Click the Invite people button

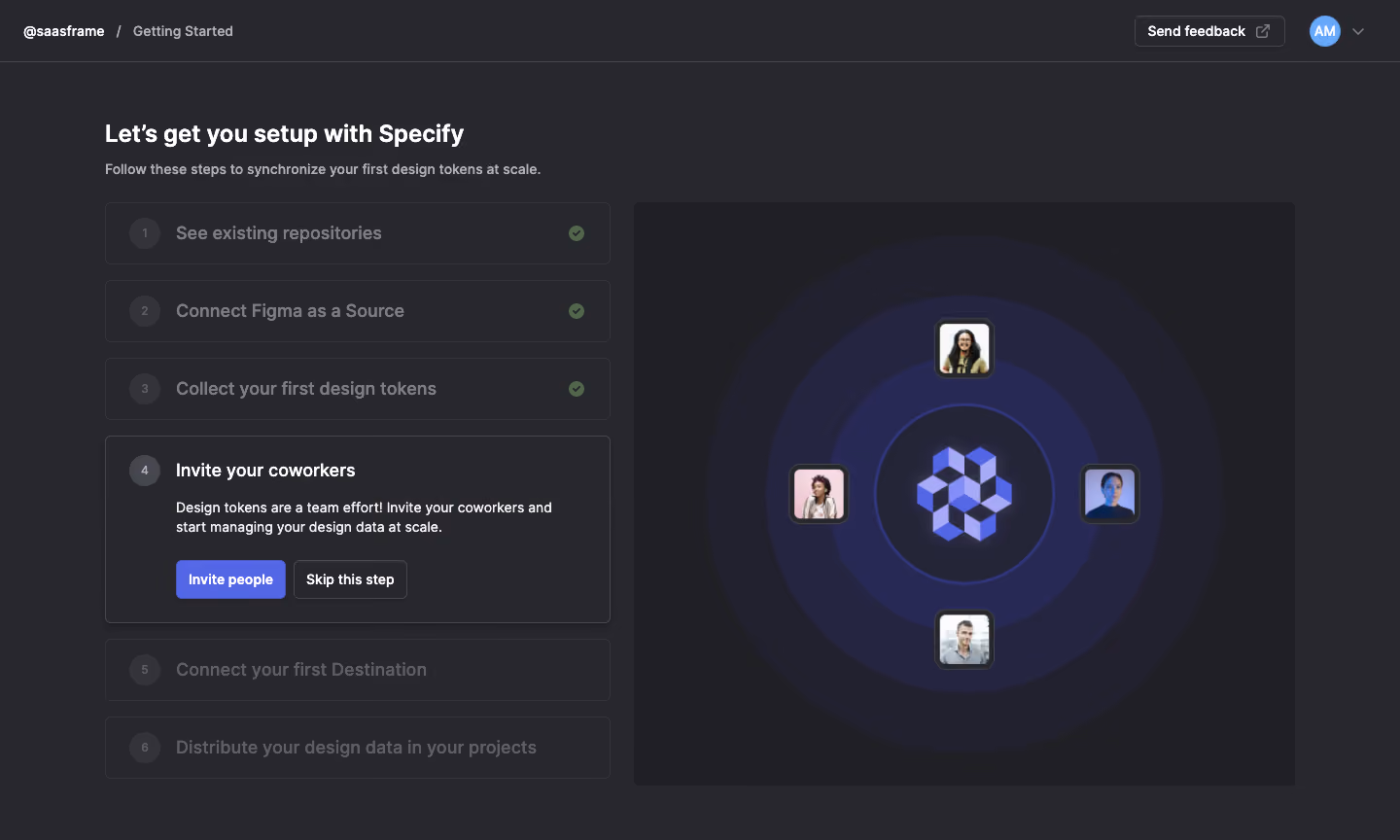click(230, 579)
